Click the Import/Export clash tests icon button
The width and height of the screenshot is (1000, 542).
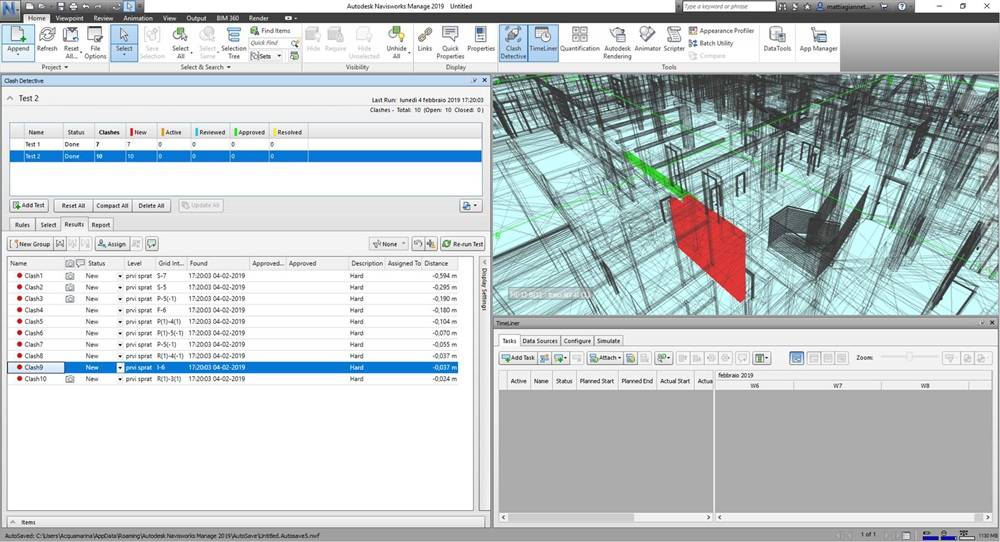pos(471,205)
